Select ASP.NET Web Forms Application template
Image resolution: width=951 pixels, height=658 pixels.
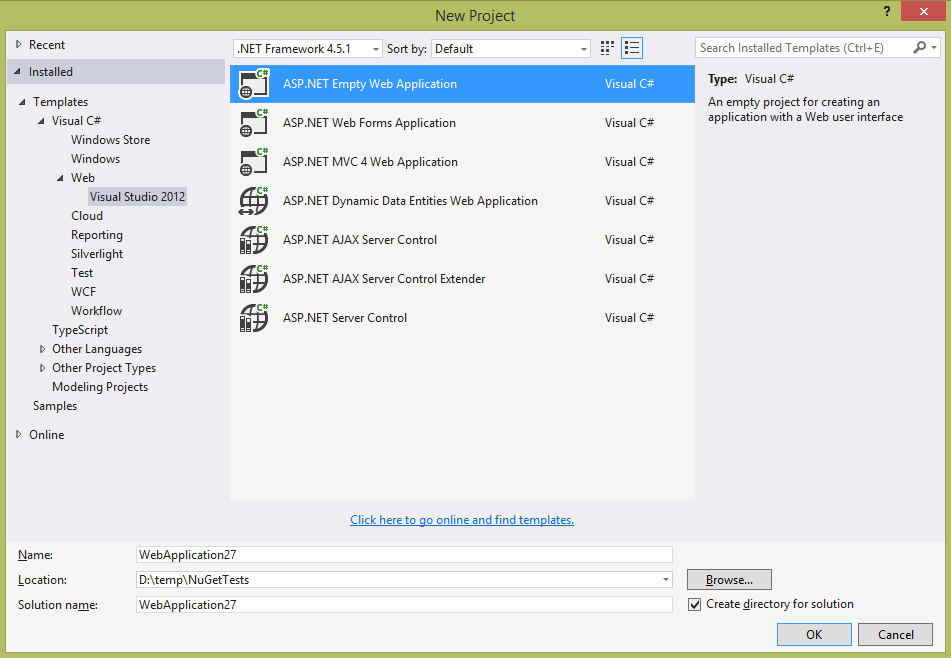[x=462, y=123]
